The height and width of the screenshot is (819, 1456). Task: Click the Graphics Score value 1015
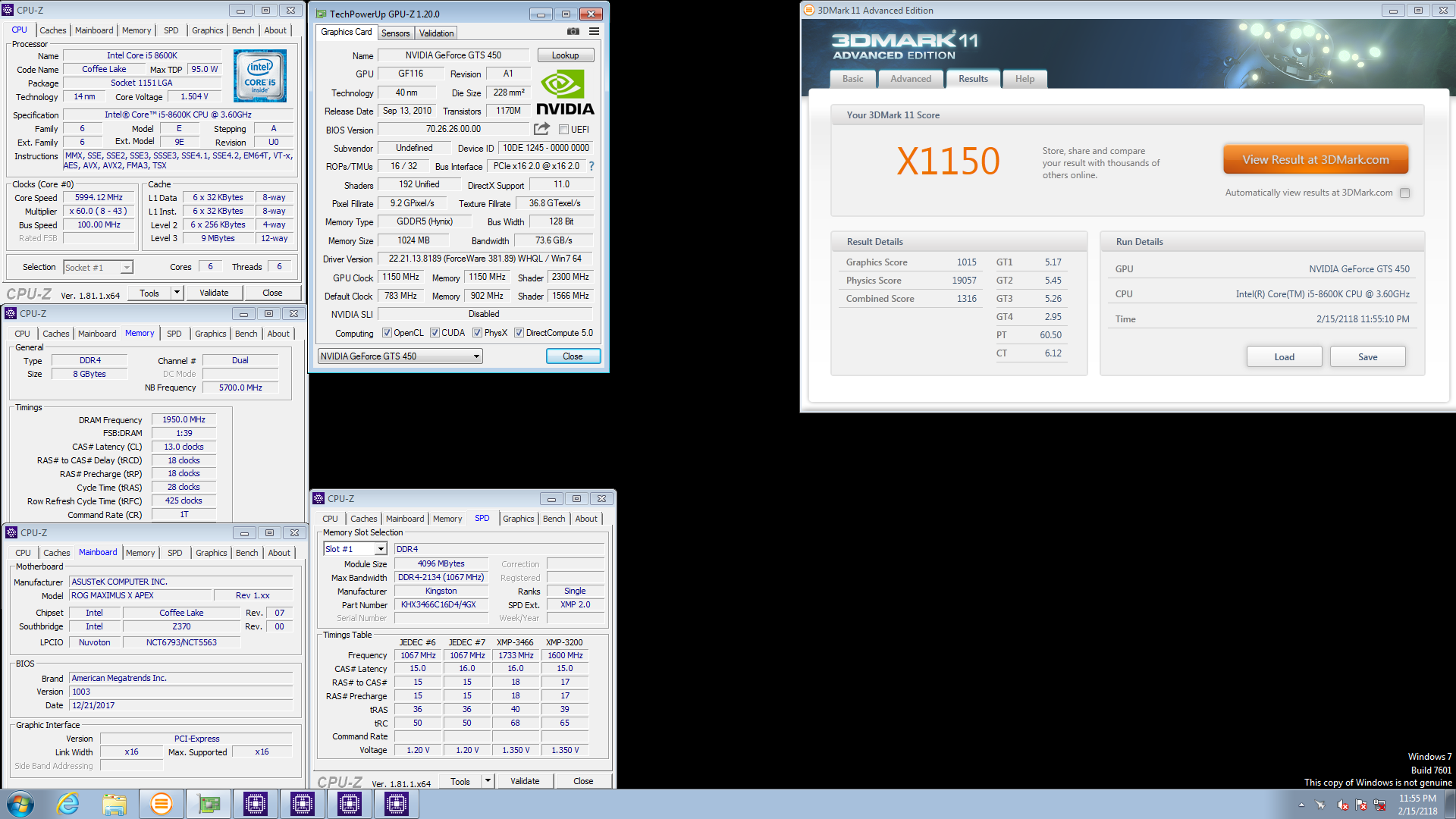[966, 262]
